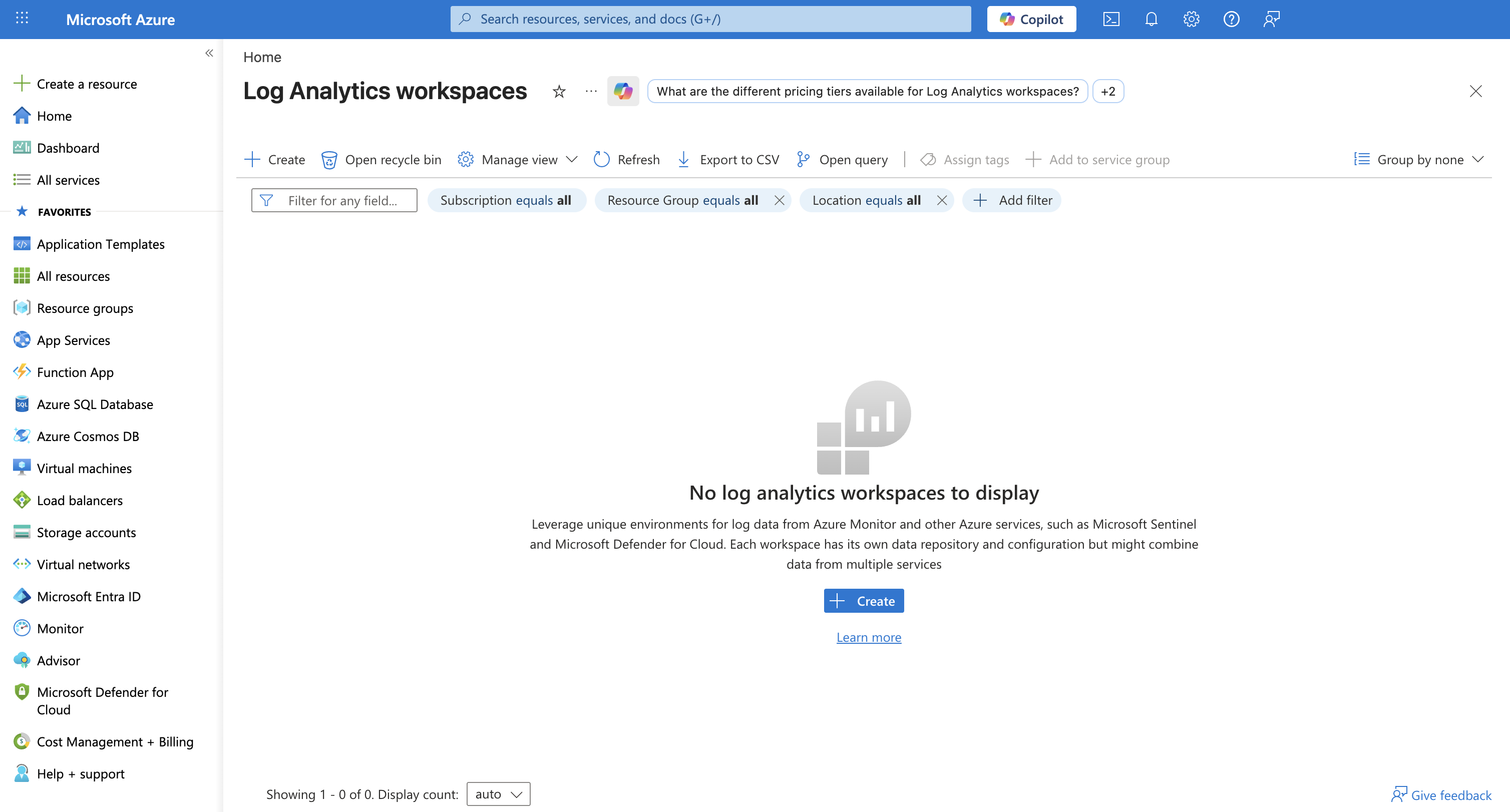1510x812 pixels.
Task: Open Cloud Shell from top bar
Action: [1111, 20]
